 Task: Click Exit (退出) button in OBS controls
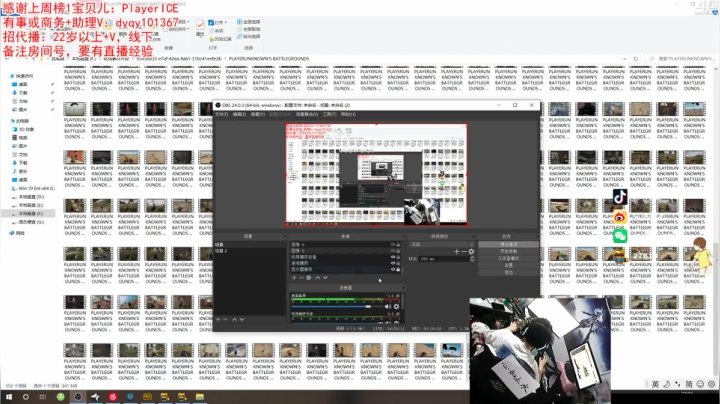(508, 272)
